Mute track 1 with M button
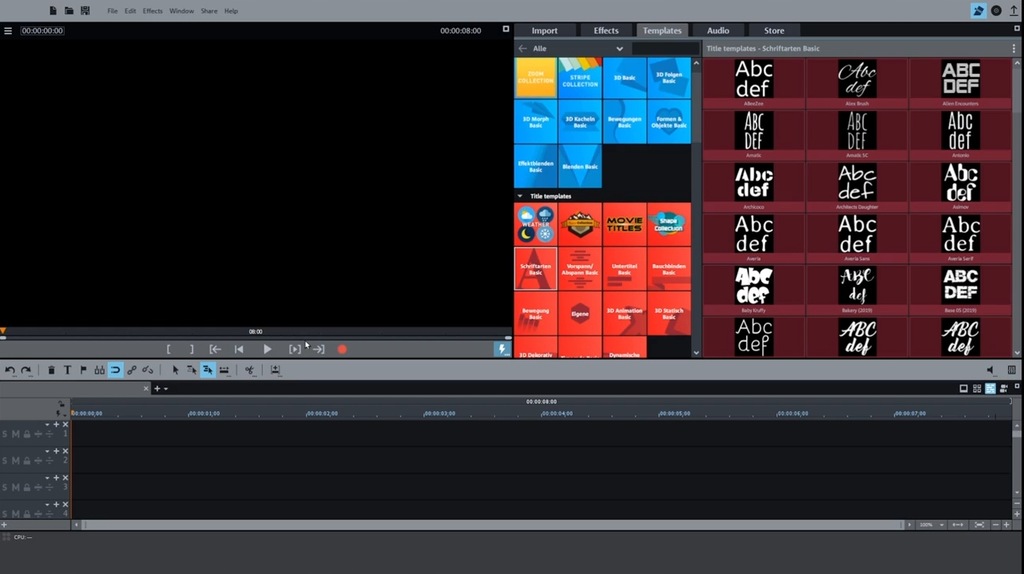 16,434
